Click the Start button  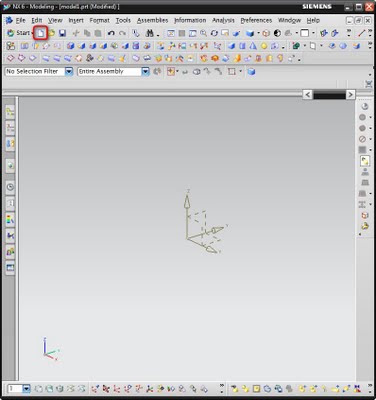pos(20,33)
